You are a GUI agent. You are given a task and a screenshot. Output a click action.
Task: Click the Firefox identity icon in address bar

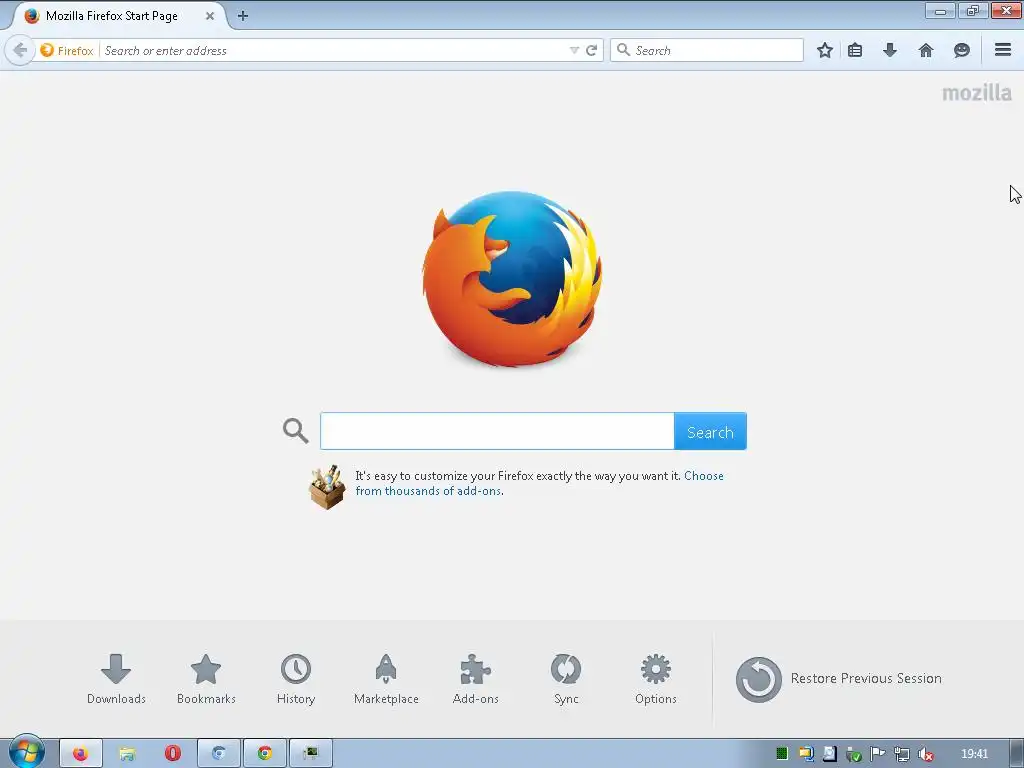tap(47, 50)
